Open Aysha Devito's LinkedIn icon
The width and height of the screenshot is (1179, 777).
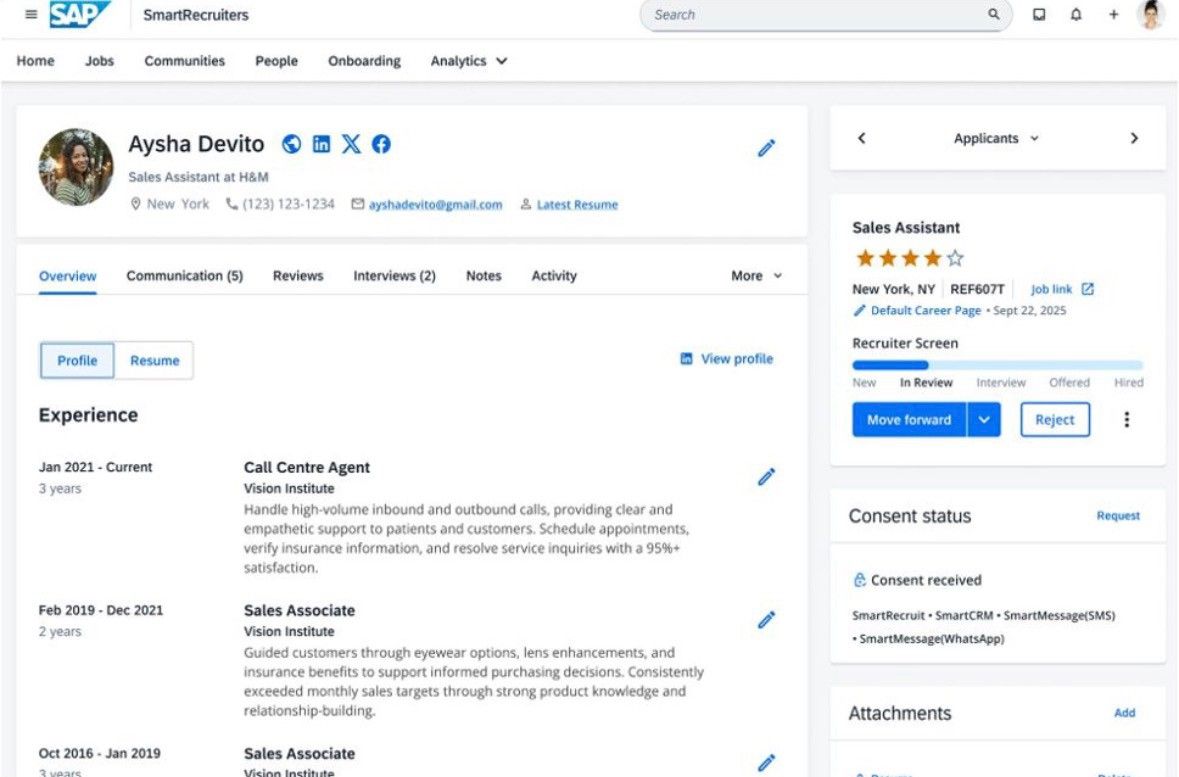321,144
